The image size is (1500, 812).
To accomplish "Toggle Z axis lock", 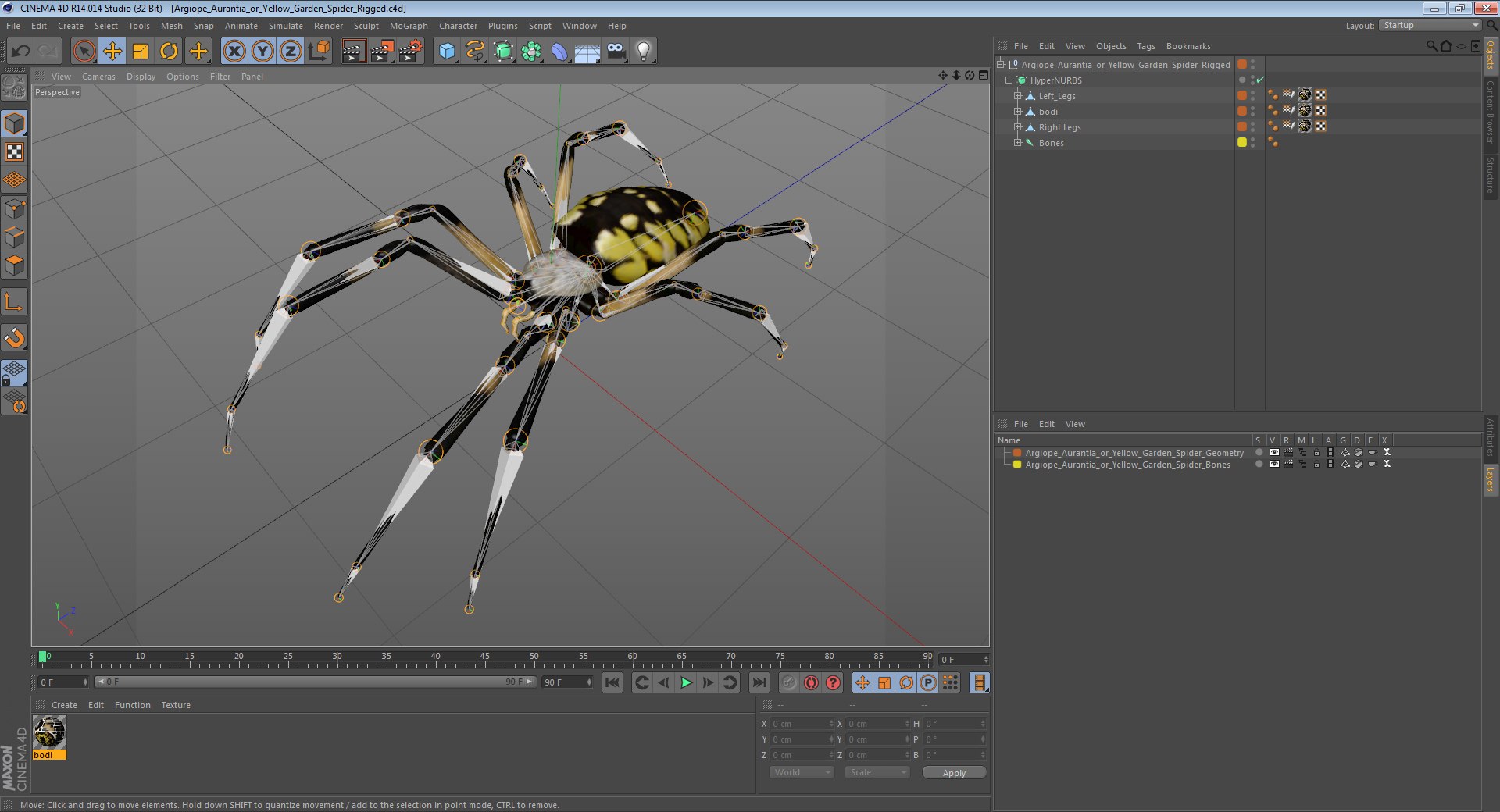I will (x=291, y=52).
